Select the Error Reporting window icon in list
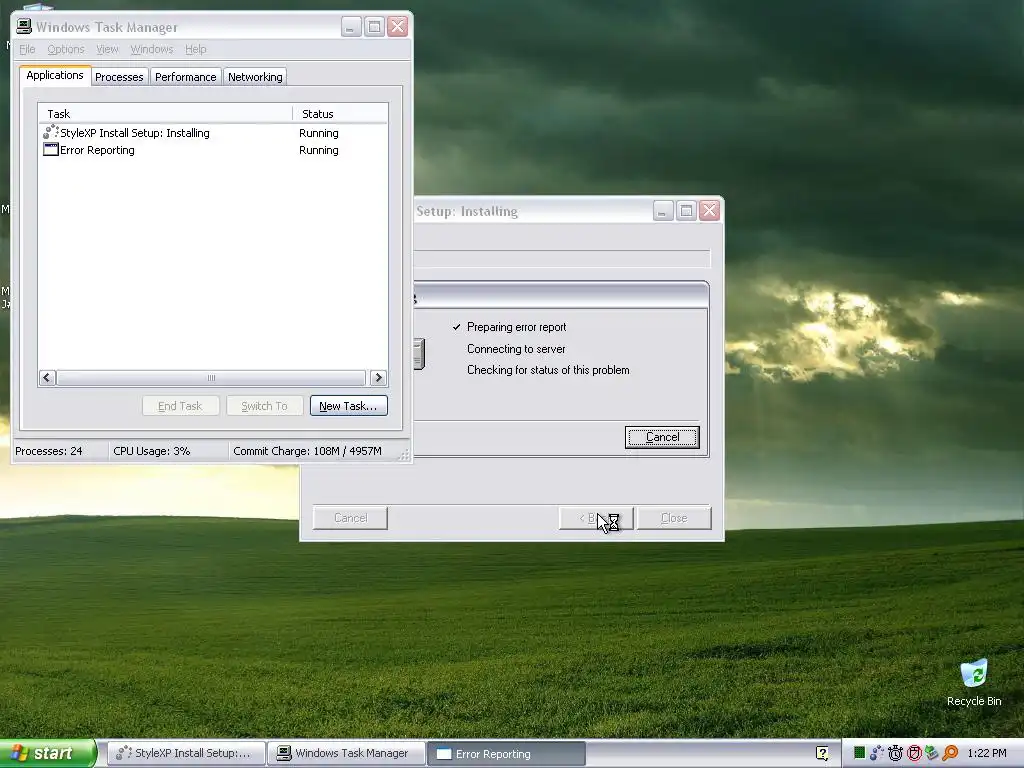 tap(50, 150)
